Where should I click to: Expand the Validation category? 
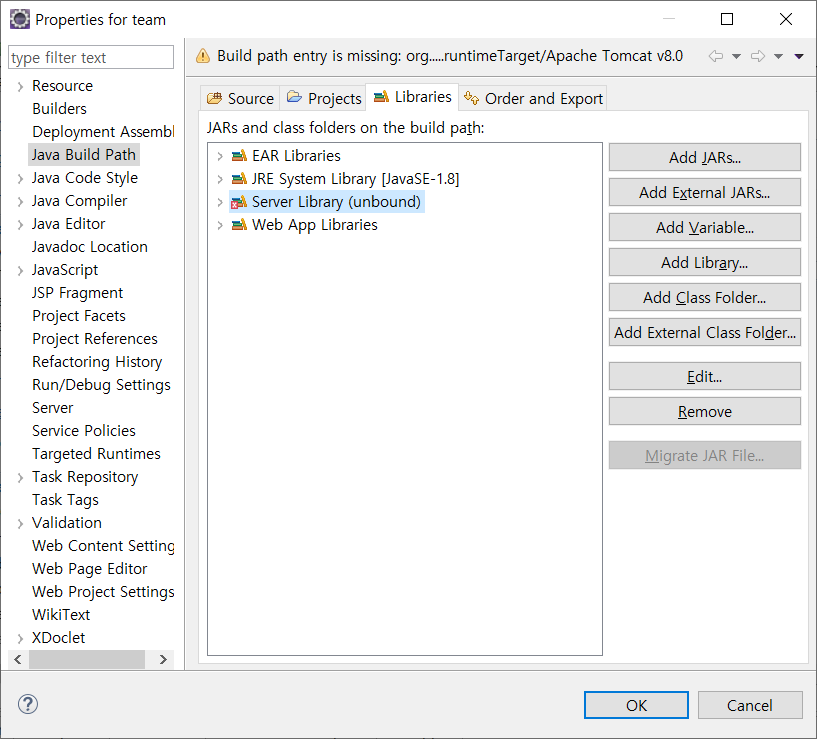(x=20, y=523)
